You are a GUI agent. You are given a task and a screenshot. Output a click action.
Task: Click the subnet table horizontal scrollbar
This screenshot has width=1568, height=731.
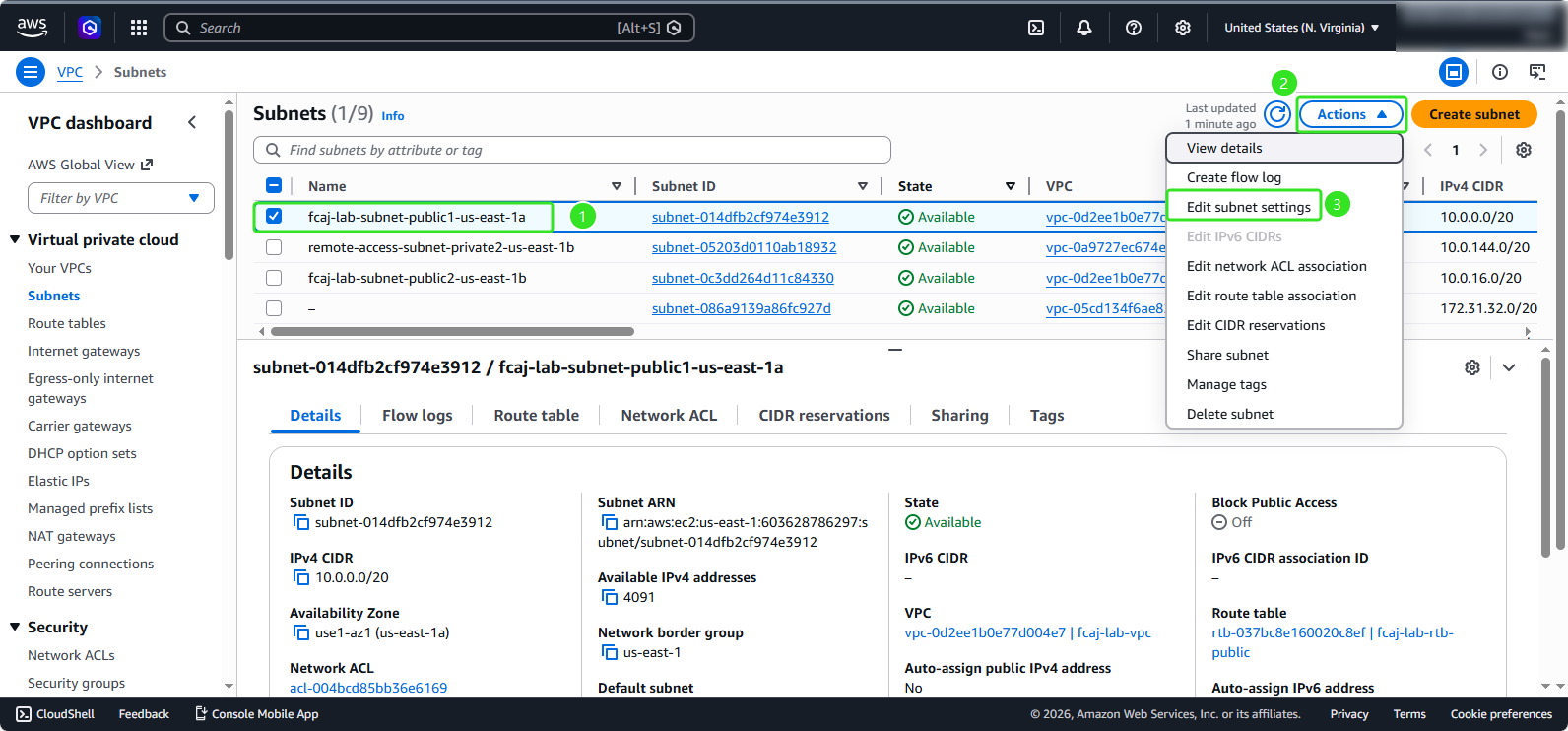(x=452, y=332)
